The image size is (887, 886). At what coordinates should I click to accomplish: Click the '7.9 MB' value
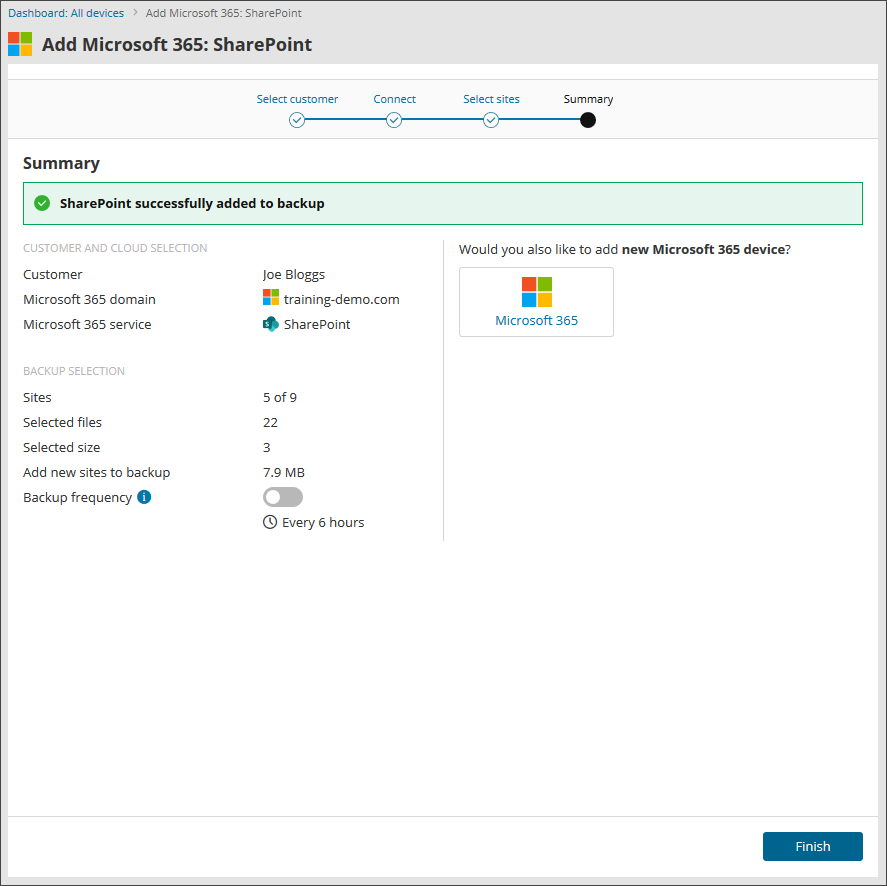click(x=284, y=472)
